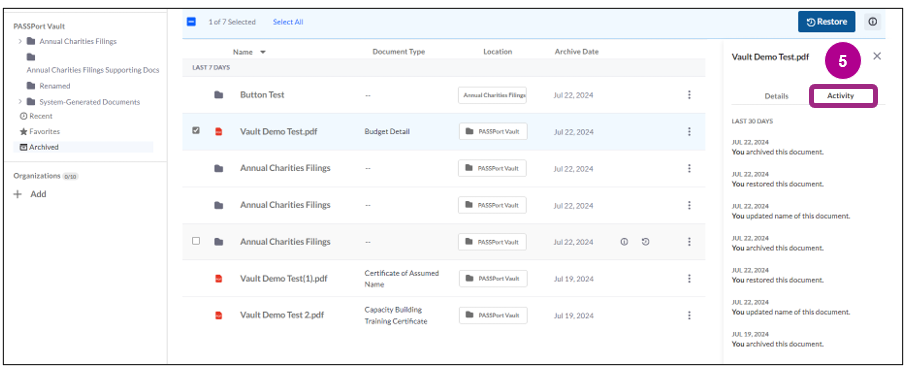915x376 pixels.
Task: Open the three-dot menu for Vault Demo Test 2.pdf
Action: [689, 315]
